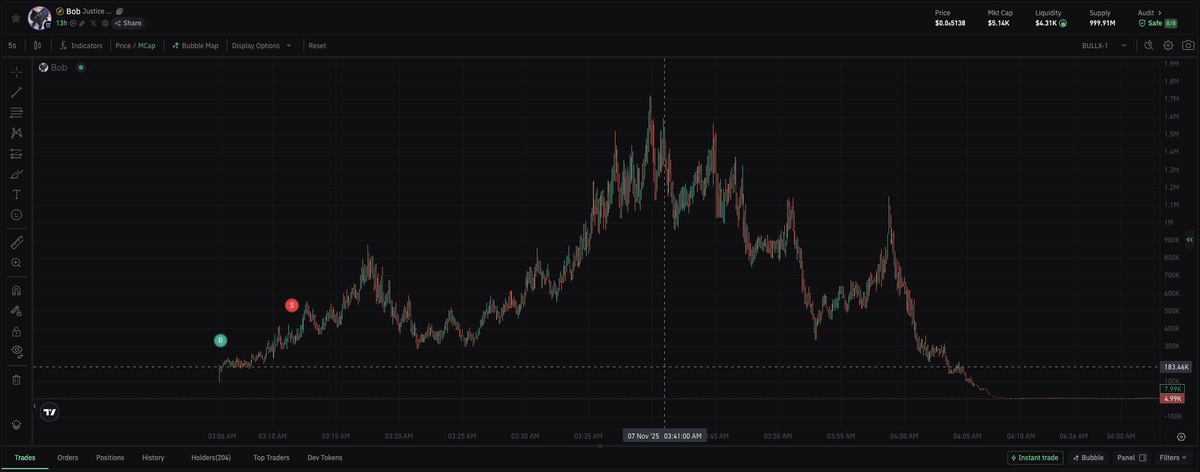
Task: Select the crosshair cursor tool
Action: point(16,72)
